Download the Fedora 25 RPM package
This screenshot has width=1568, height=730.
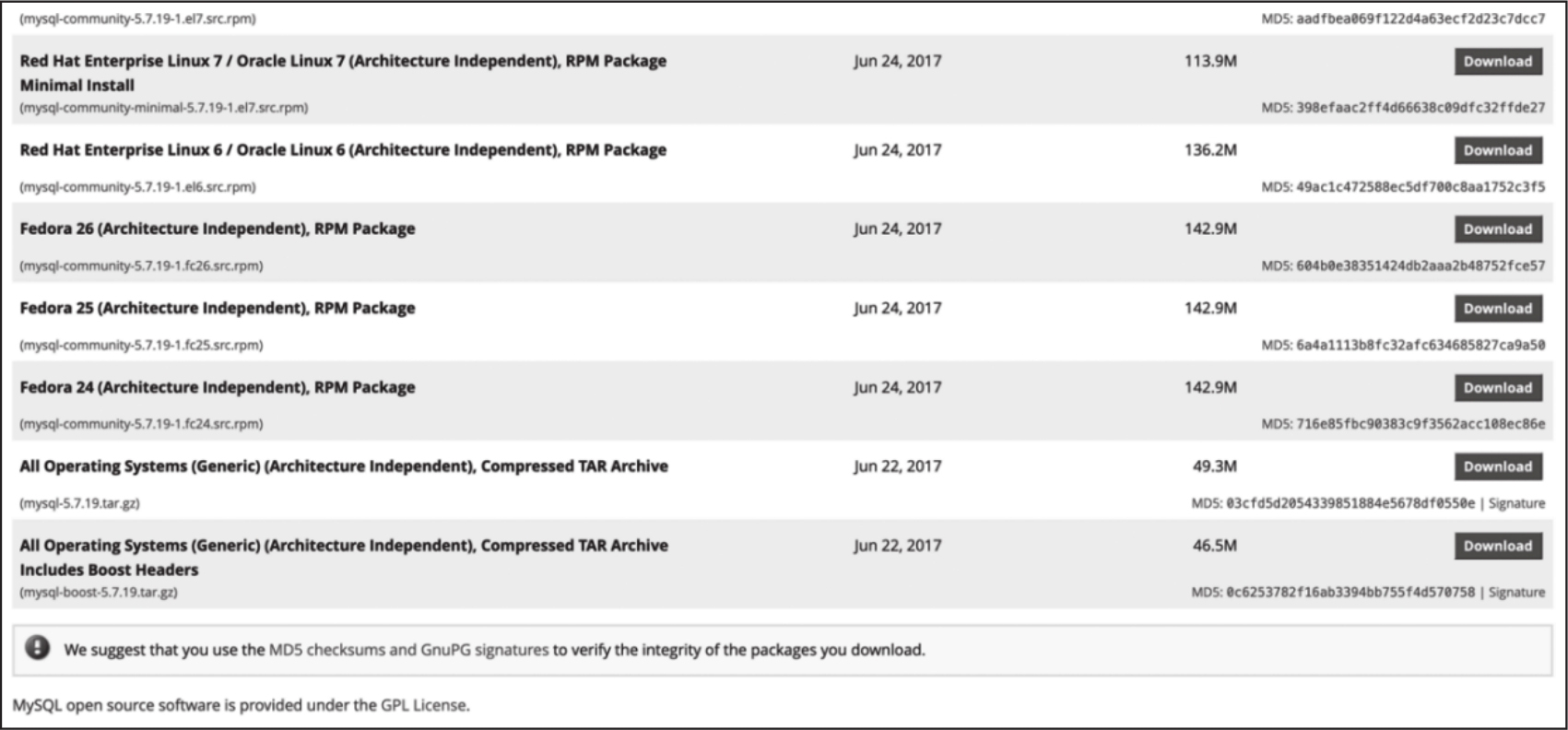[1497, 309]
